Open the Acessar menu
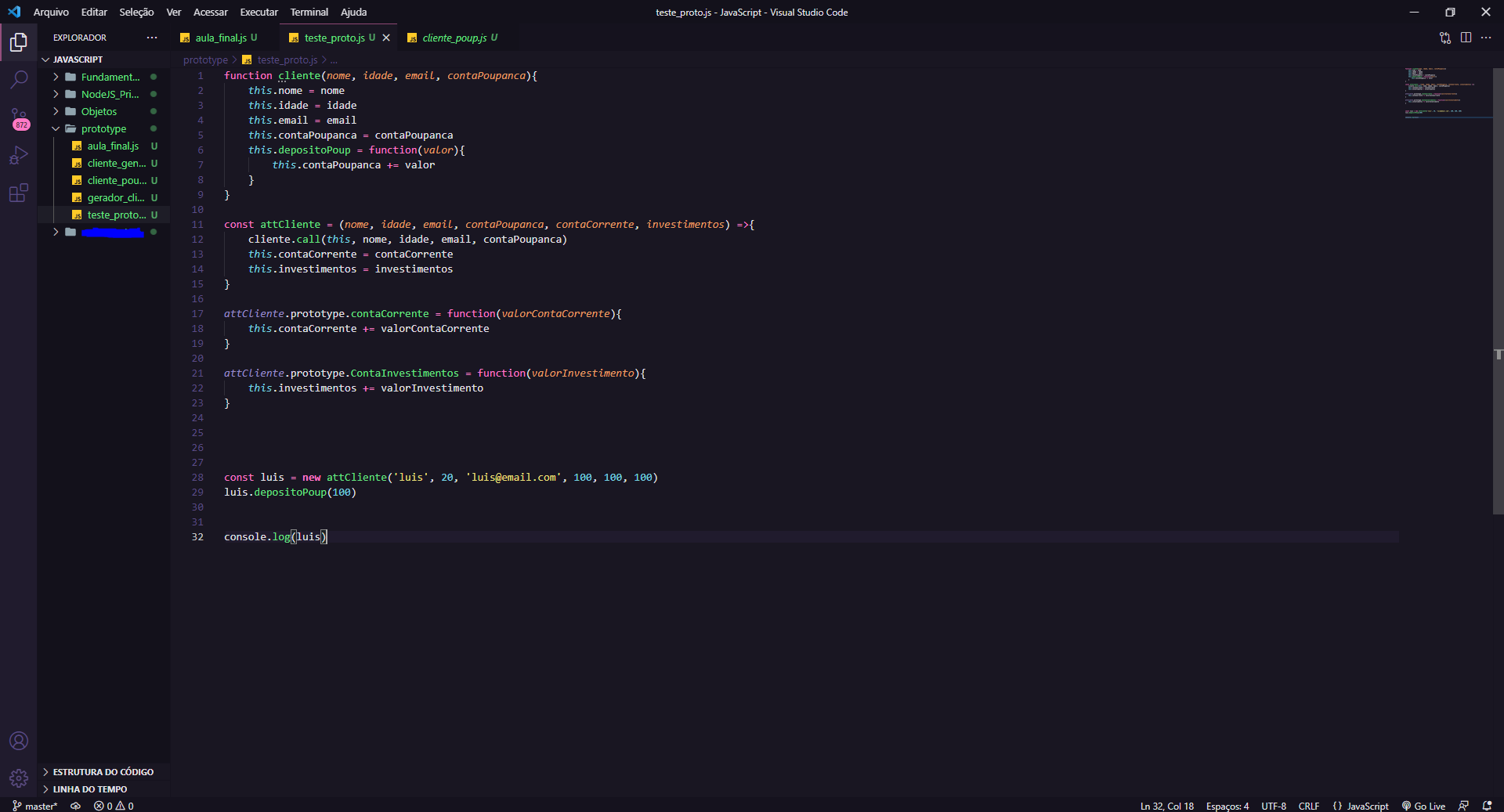 (x=211, y=12)
